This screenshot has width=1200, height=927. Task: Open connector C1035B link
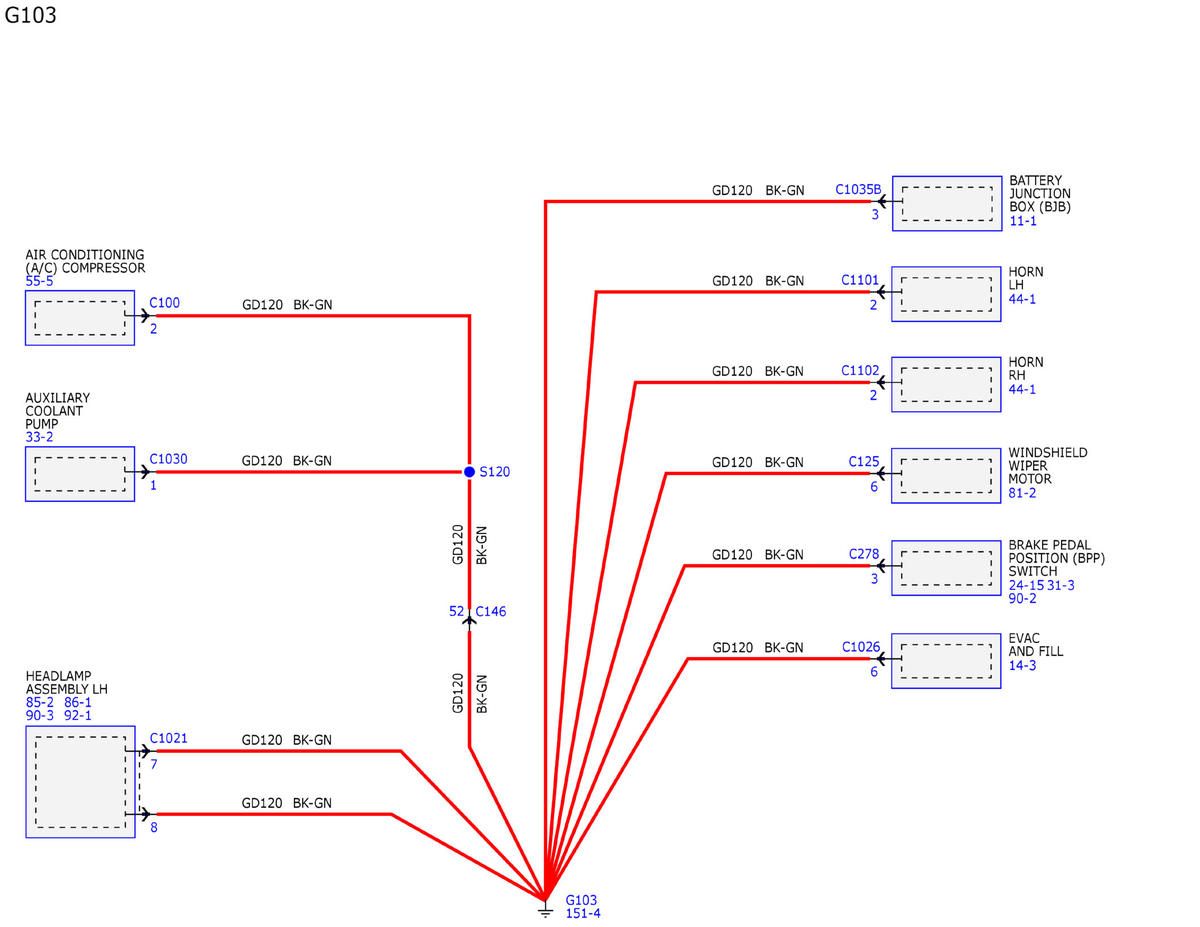tap(858, 189)
